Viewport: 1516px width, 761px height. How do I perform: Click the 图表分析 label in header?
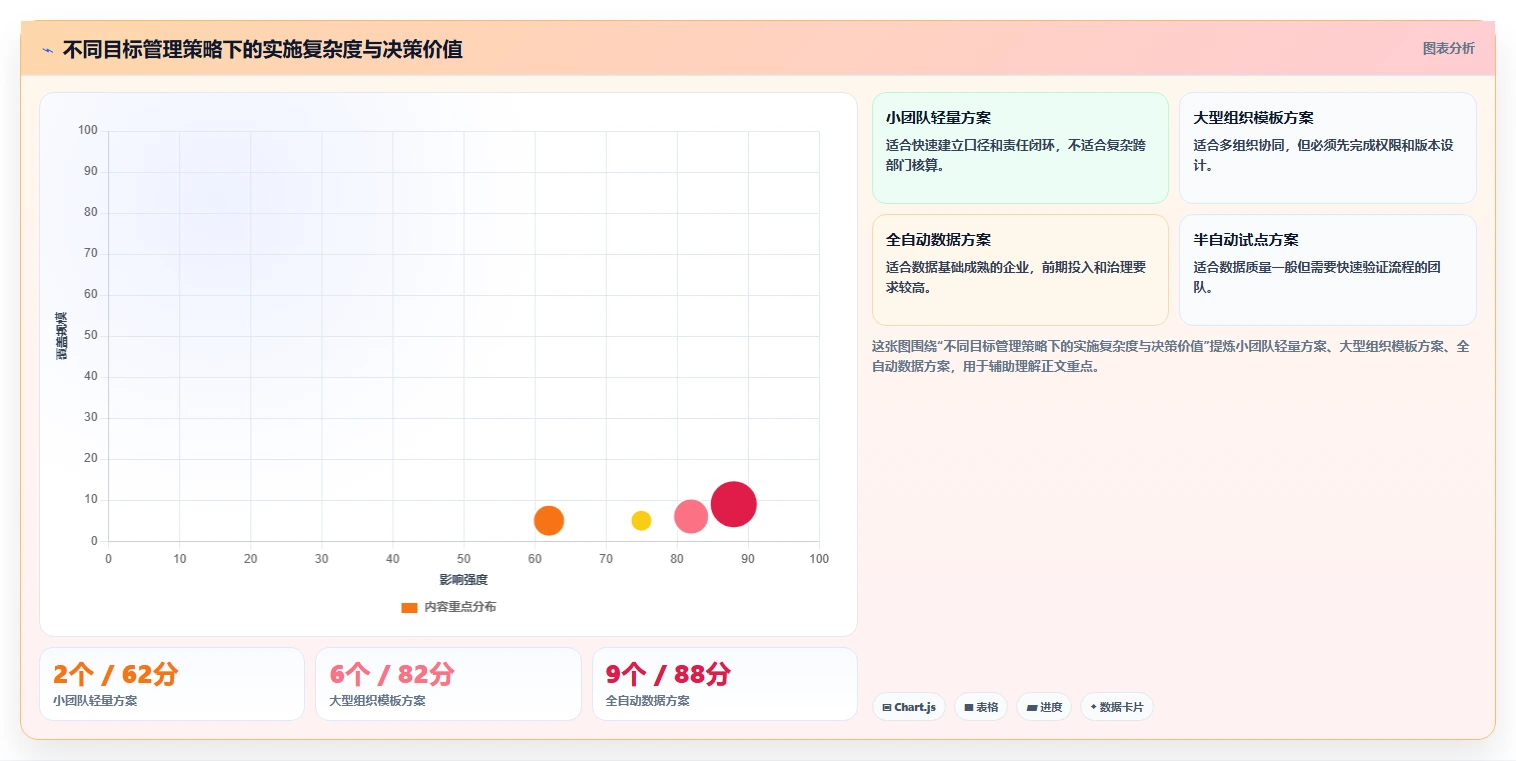pyautogui.click(x=1448, y=48)
